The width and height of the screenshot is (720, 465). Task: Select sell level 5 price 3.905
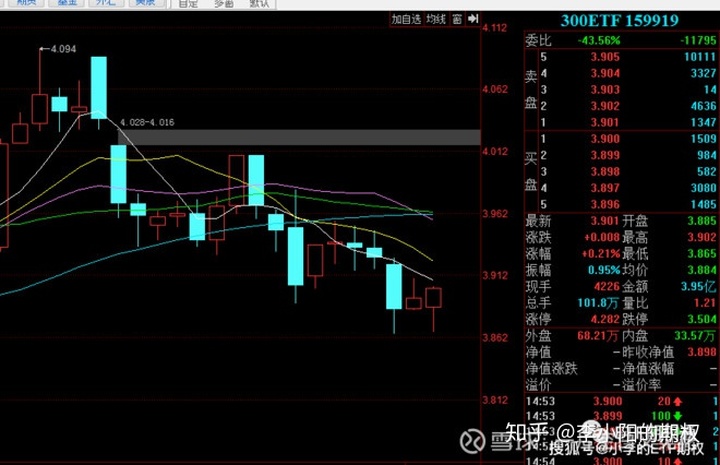click(x=605, y=57)
